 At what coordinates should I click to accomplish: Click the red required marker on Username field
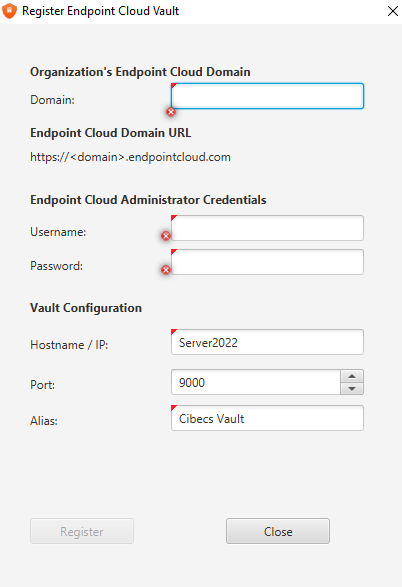pos(173,218)
